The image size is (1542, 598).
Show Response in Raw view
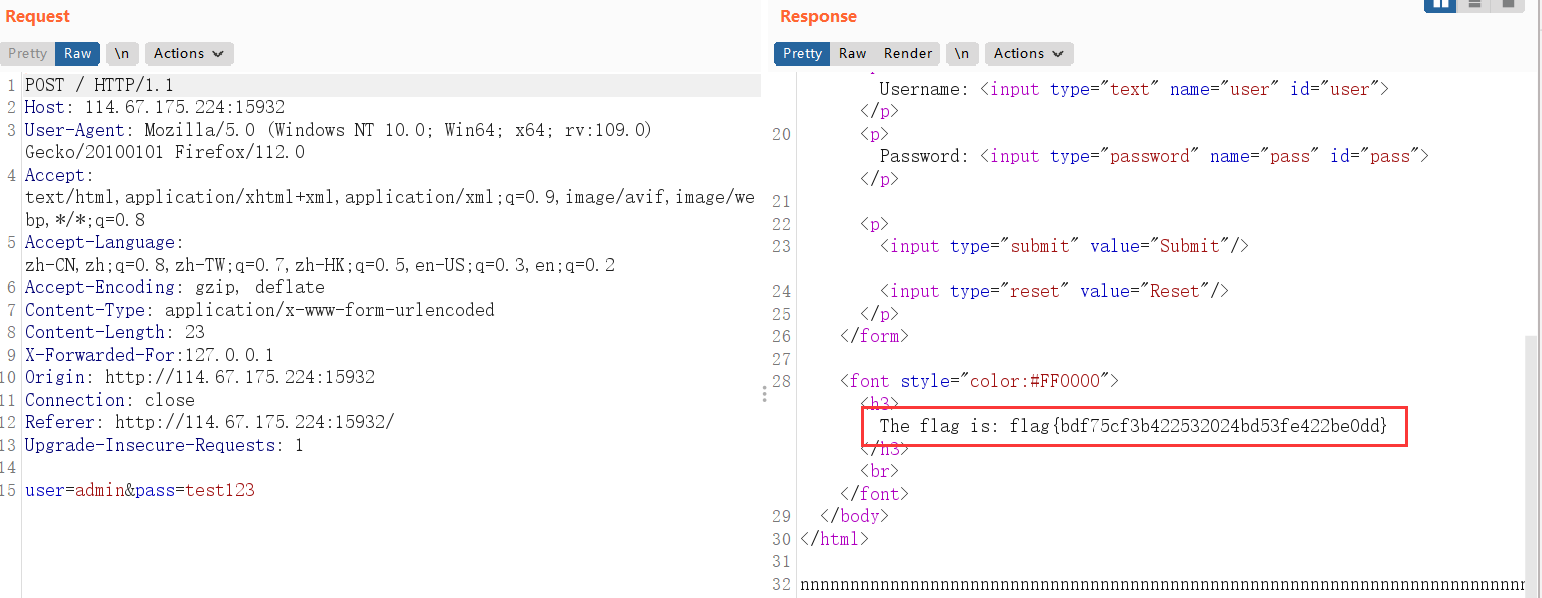852,54
